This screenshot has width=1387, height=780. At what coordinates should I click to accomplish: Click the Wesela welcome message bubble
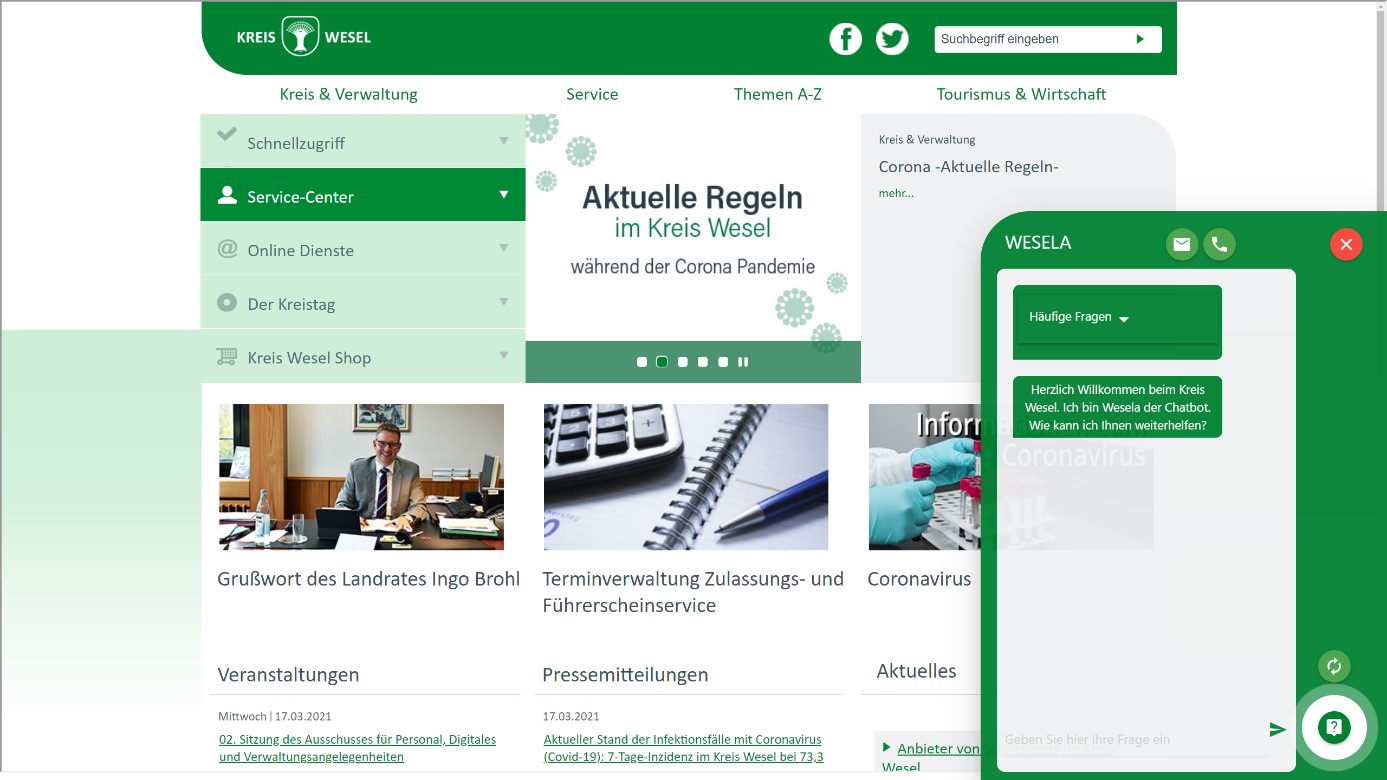(x=1117, y=407)
